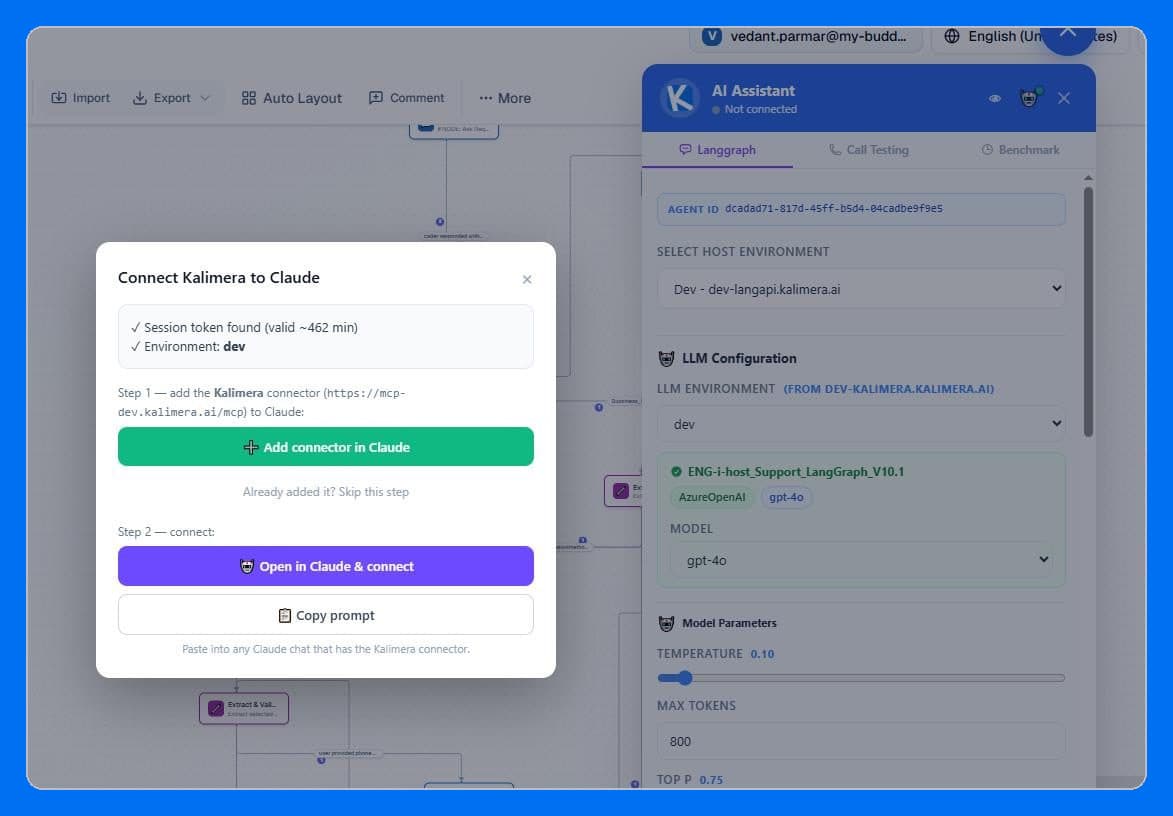The width and height of the screenshot is (1173, 816).
Task: Click Add connector in Claude button
Action: tap(325, 447)
